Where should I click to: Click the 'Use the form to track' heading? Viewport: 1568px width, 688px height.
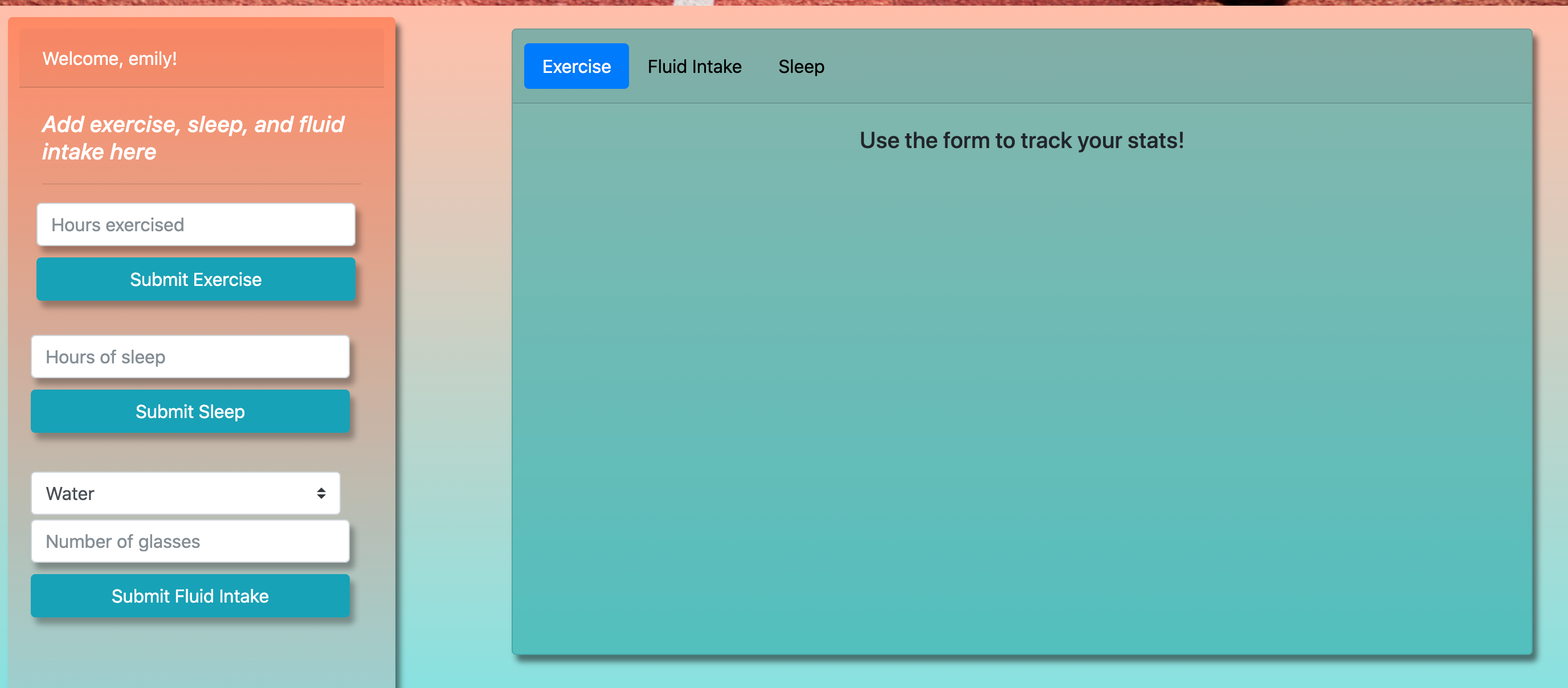(x=1021, y=141)
